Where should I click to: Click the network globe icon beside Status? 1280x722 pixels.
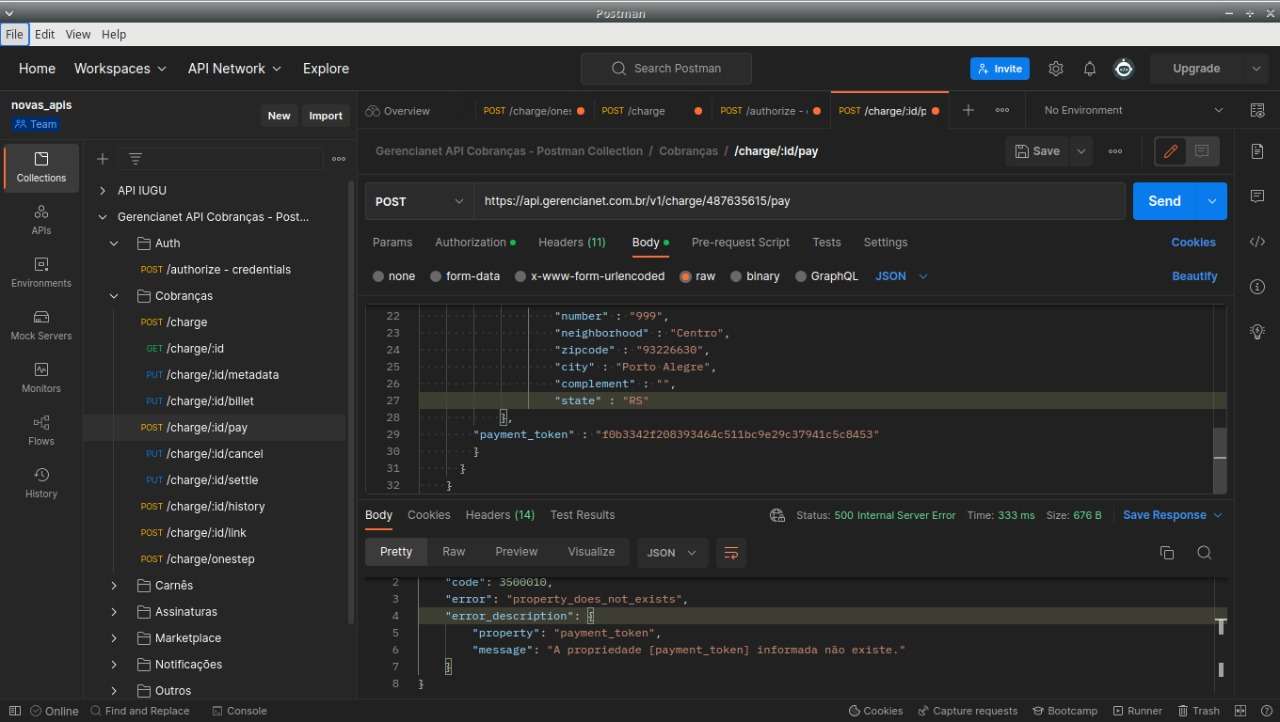point(777,515)
